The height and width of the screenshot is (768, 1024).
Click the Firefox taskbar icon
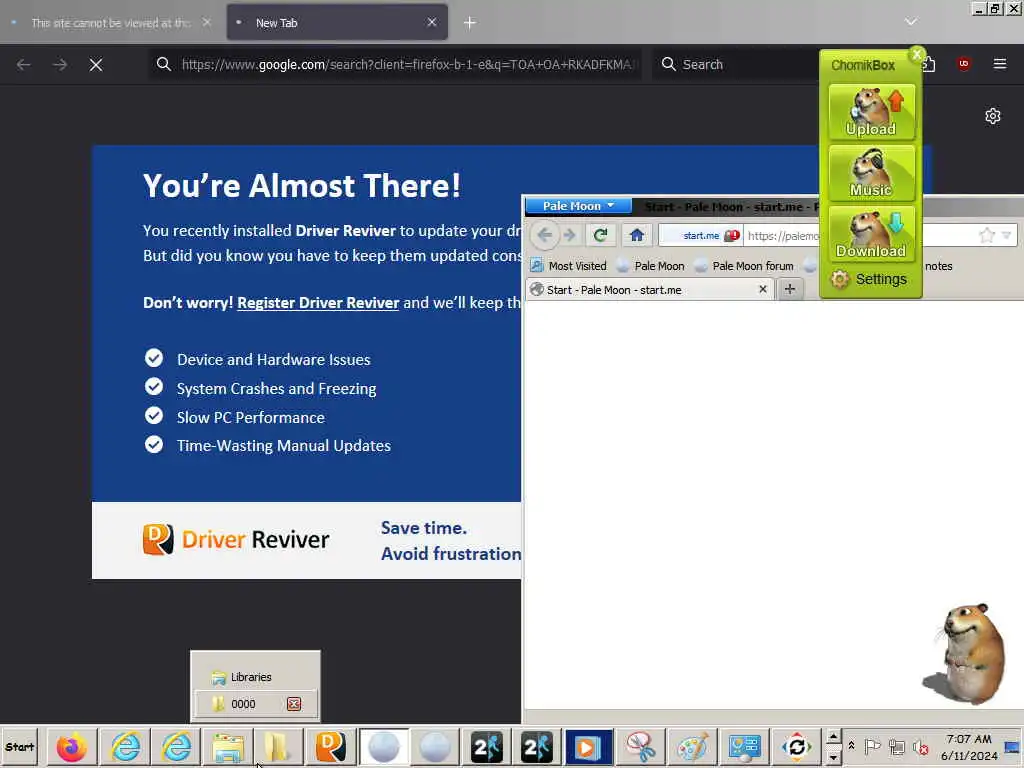tap(72, 747)
